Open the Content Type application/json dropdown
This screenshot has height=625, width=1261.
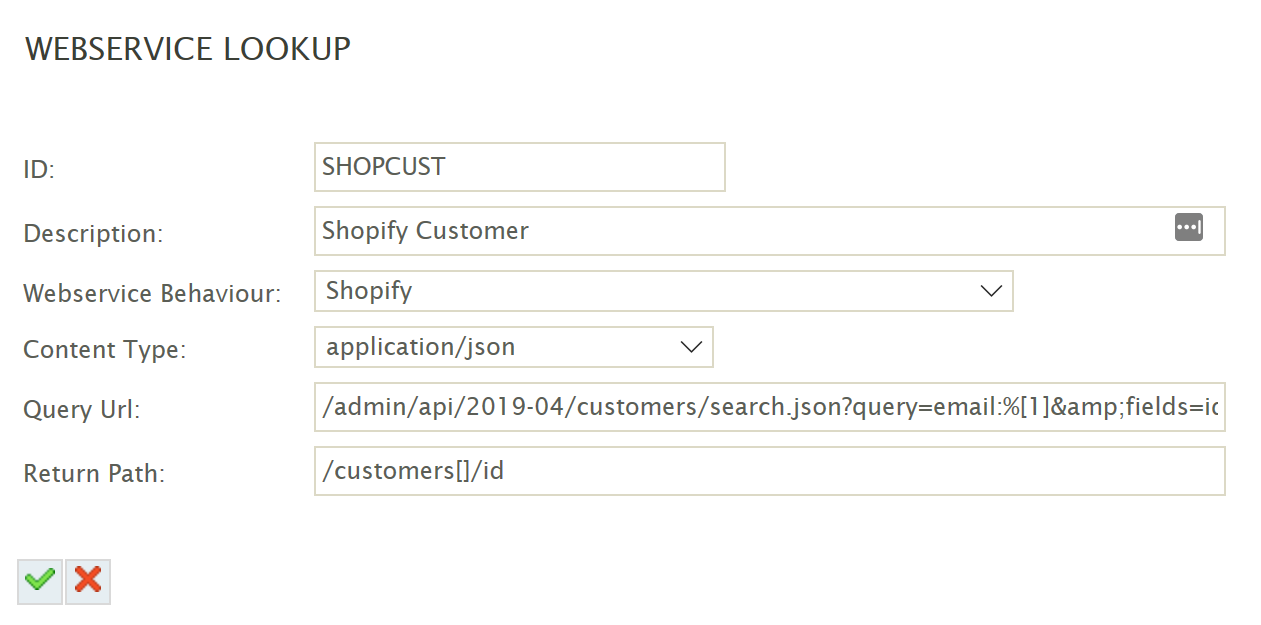[x=500, y=347]
